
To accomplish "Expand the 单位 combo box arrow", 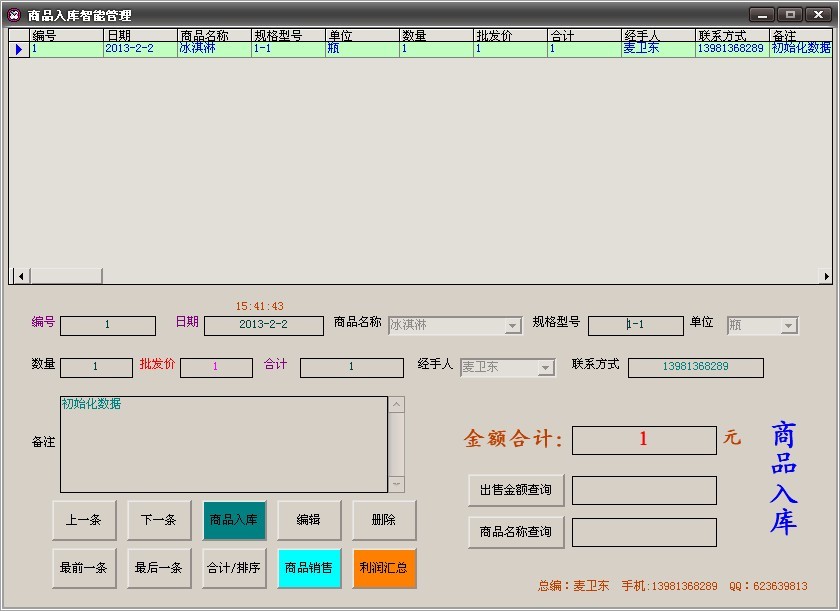I will click(789, 325).
